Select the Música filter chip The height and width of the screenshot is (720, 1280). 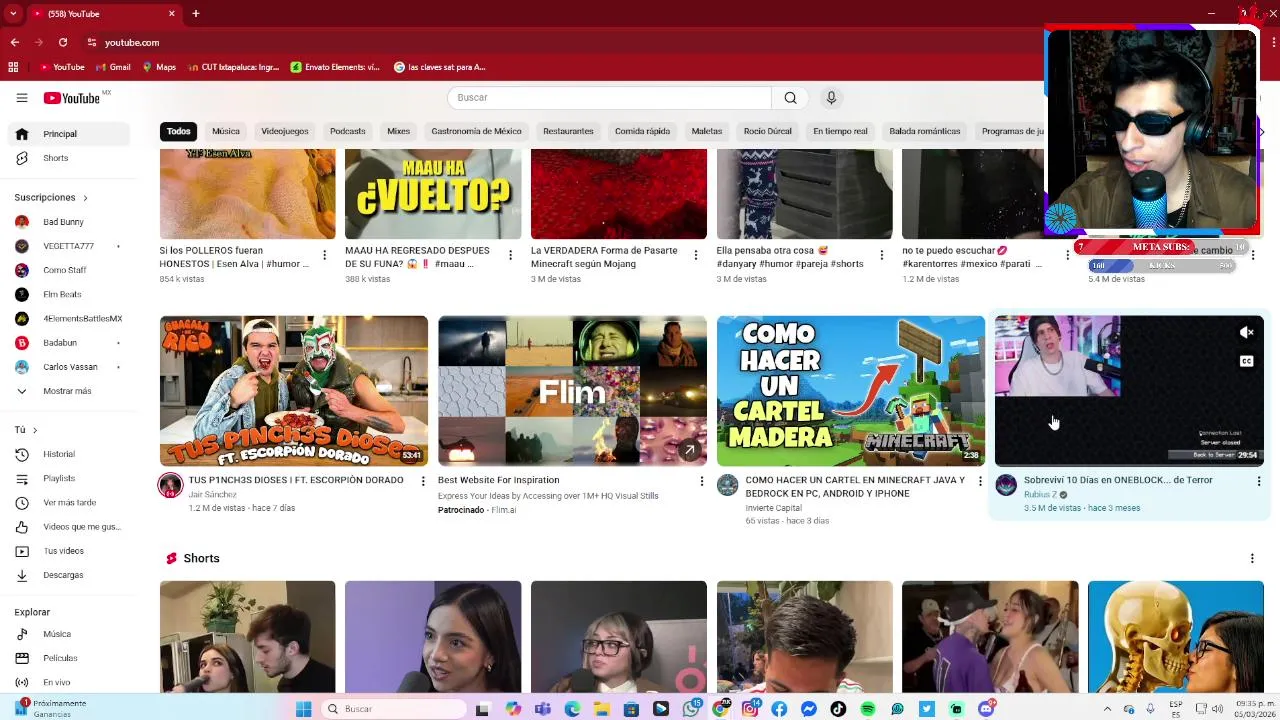tap(226, 131)
